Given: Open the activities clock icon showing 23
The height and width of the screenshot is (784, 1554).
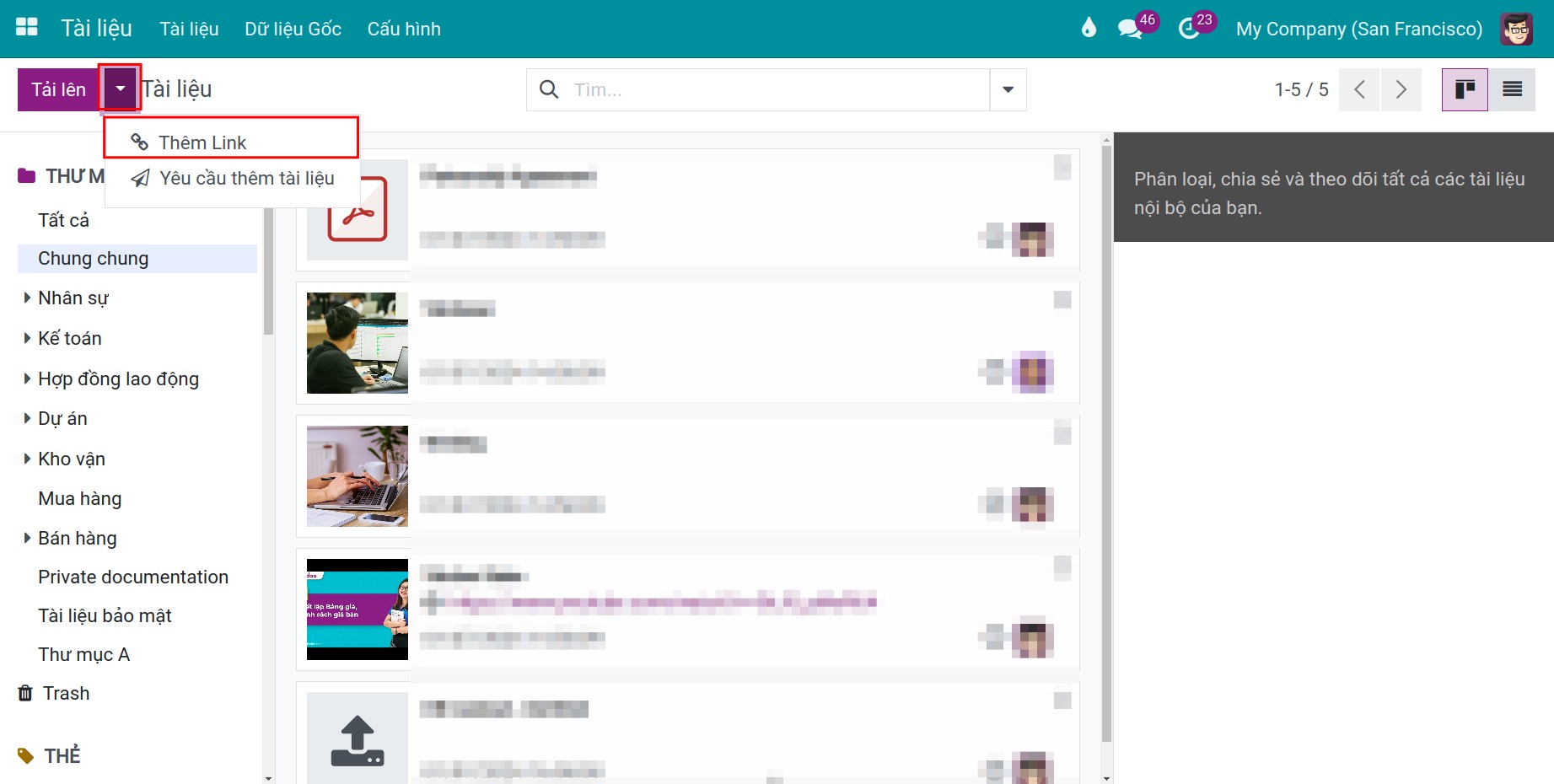Looking at the screenshot, I should tap(1189, 29).
